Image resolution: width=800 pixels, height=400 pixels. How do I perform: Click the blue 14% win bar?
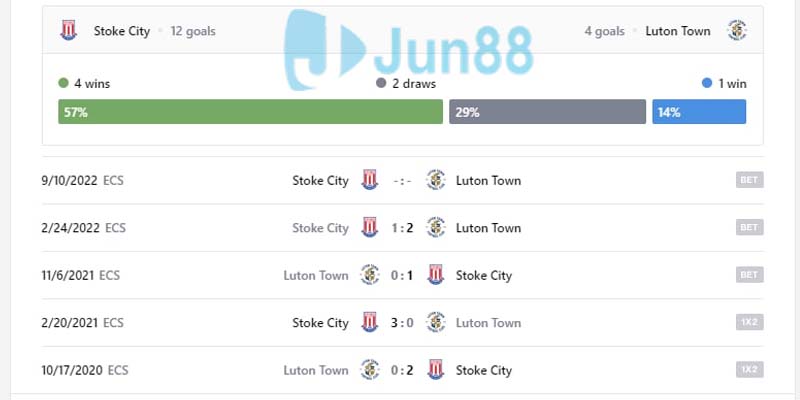pyautogui.click(x=699, y=112)
